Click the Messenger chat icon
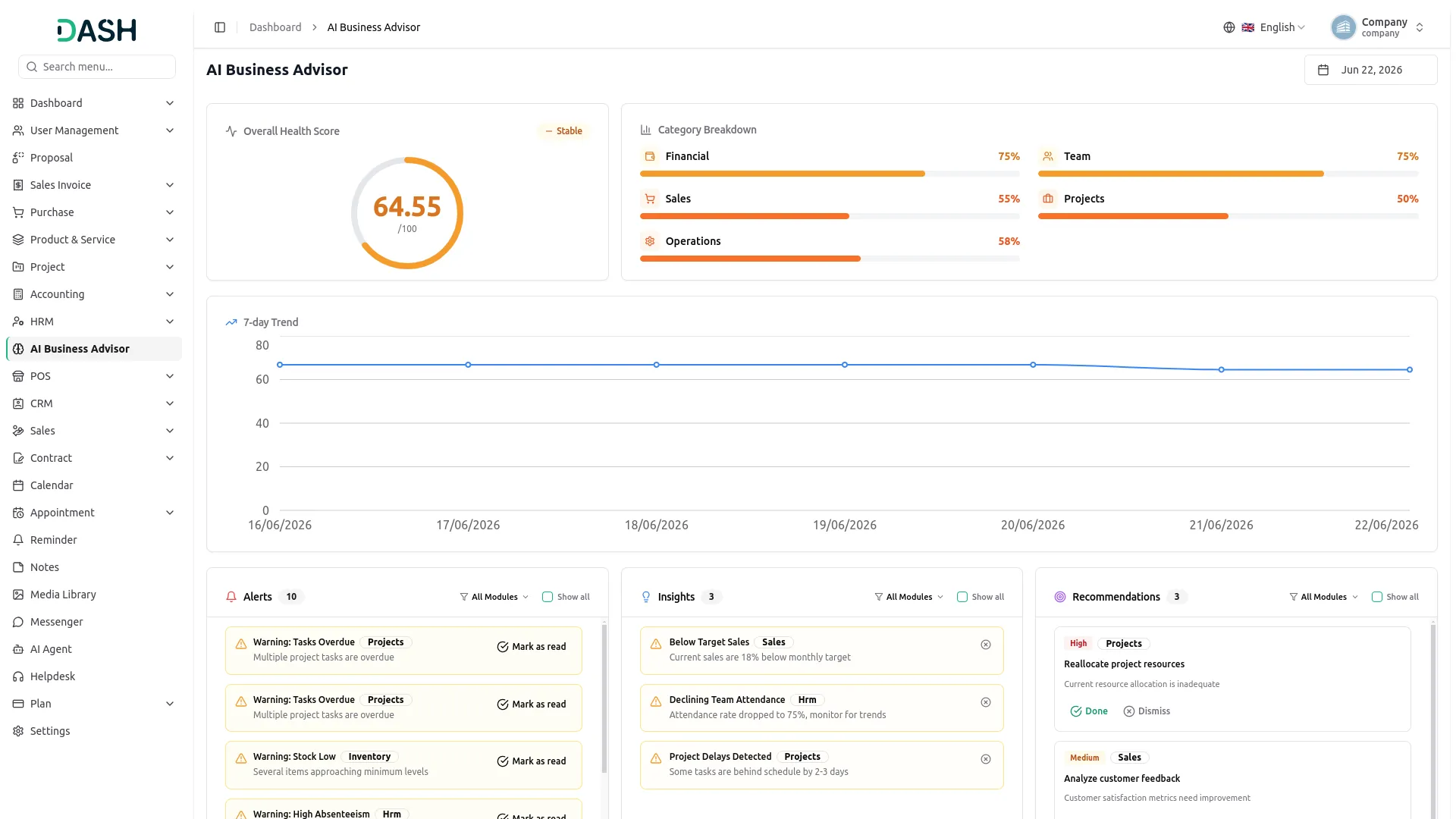The width and height of the screenshot is (1456, 819). tap(18, 622)
